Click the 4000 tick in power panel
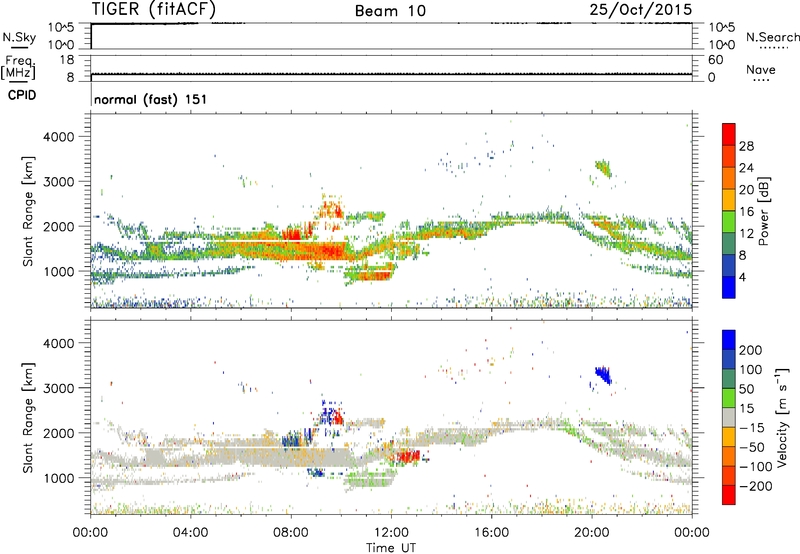The width and height of the screenshot is (800, 554). (58, 137)
